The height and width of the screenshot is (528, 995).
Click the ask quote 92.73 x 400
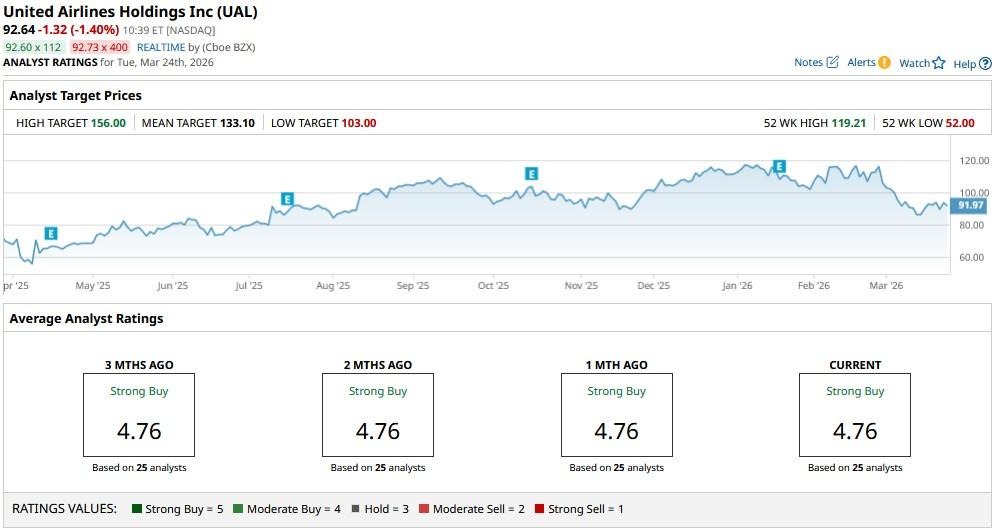tap(100, 47)
